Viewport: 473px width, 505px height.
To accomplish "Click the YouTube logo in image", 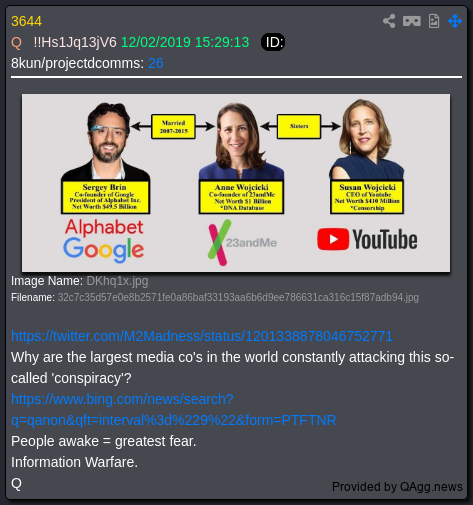I will pyautogui.click(x=367, y=239).
